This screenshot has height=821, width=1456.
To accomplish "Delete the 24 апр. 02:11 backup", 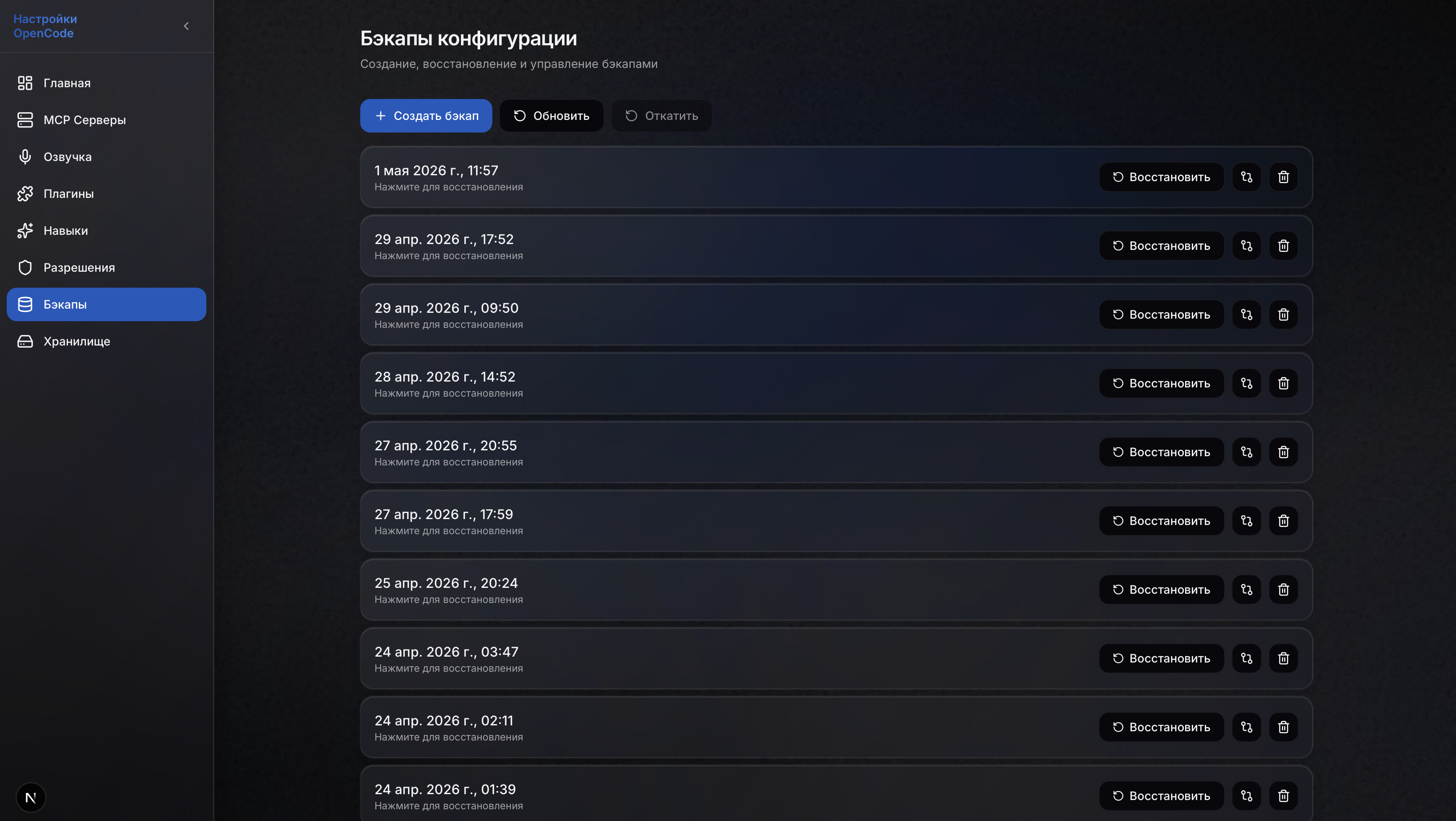I will [1284, 727].
